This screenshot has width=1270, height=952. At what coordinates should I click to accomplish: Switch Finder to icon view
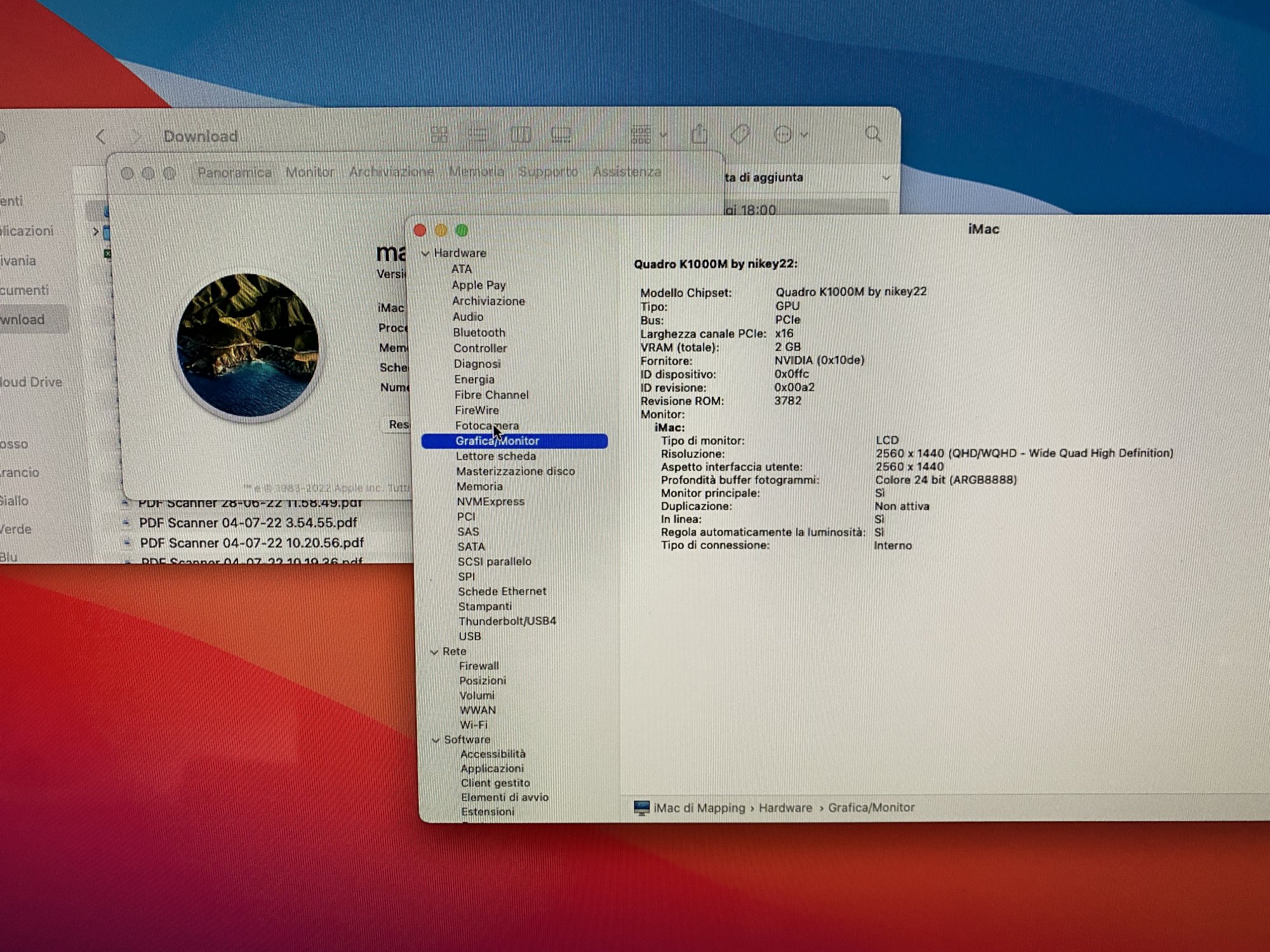pos(439,135)
